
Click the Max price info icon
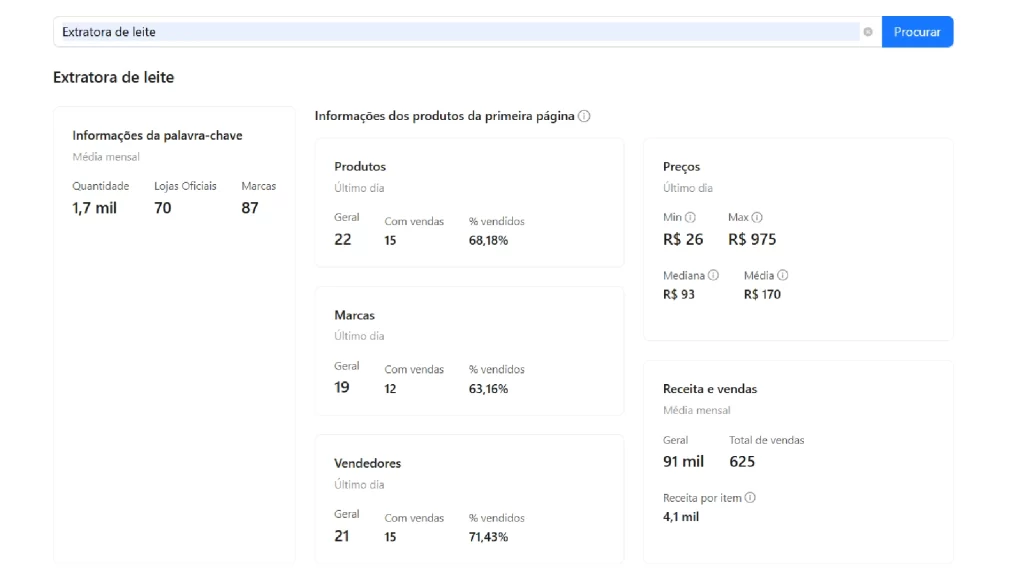click(x=757, y=217)
